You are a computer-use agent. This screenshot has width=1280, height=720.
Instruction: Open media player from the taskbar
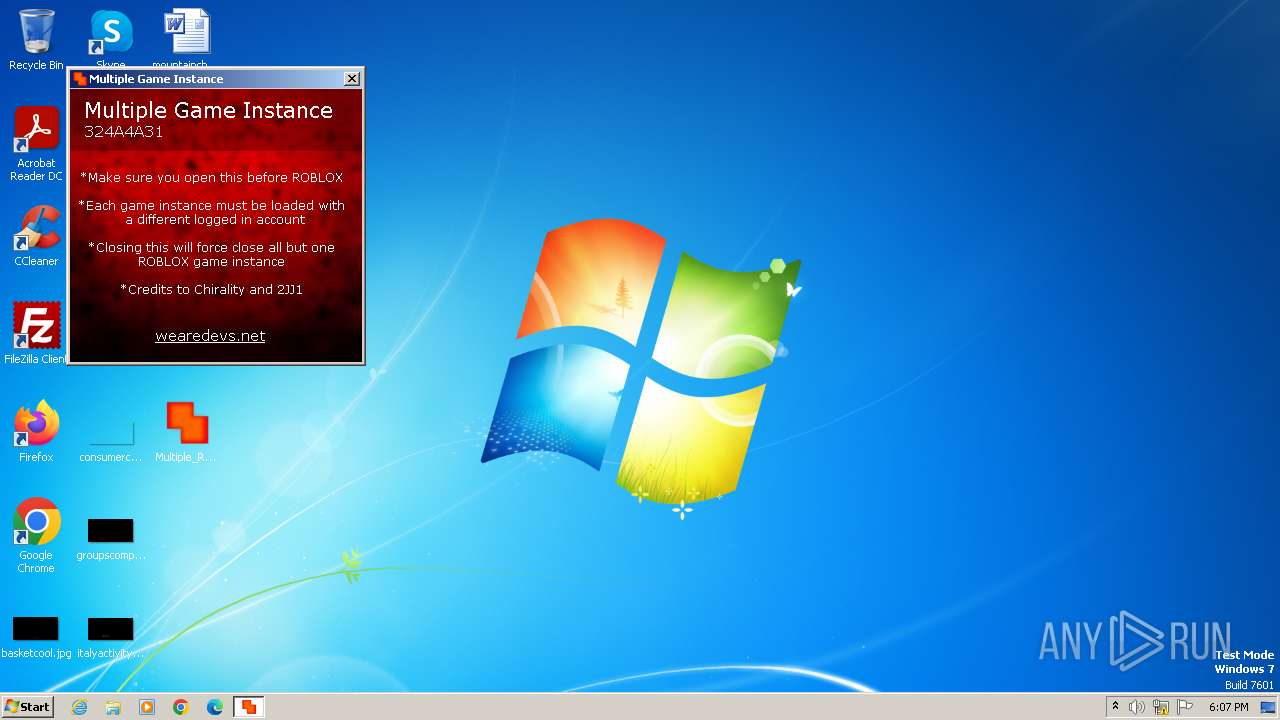(x=147, y=707)
